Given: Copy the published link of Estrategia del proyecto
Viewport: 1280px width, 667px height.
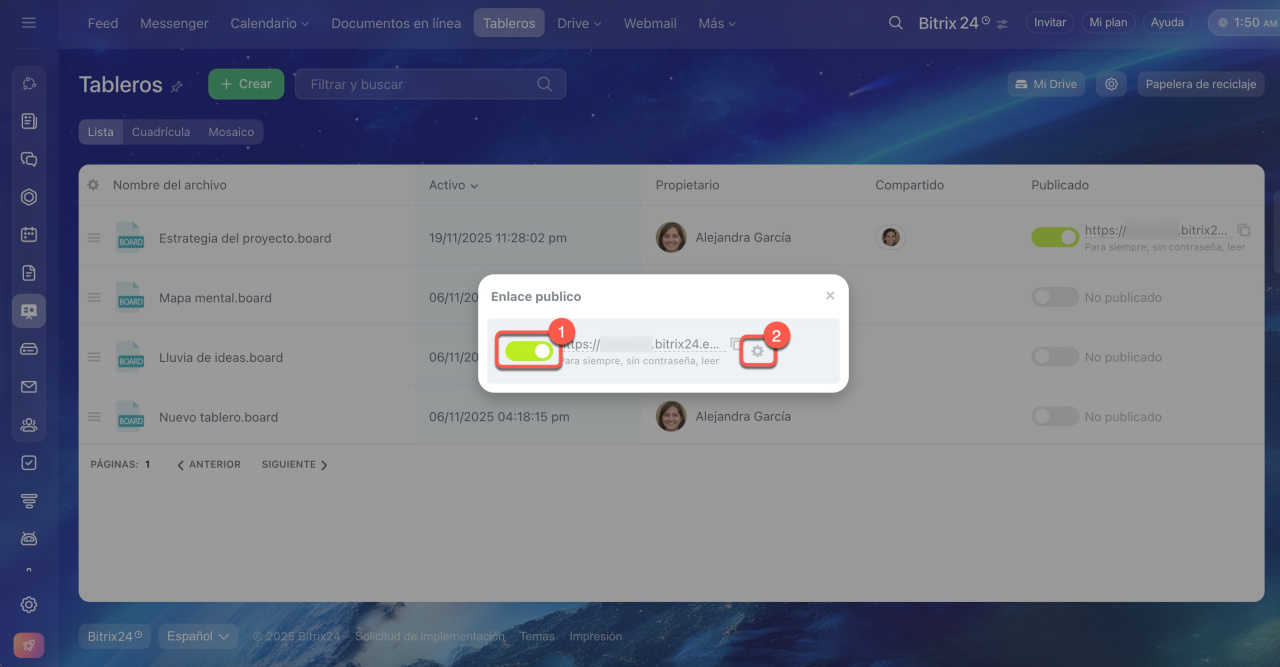Looking at the screenshot, I should (1244, 230).
